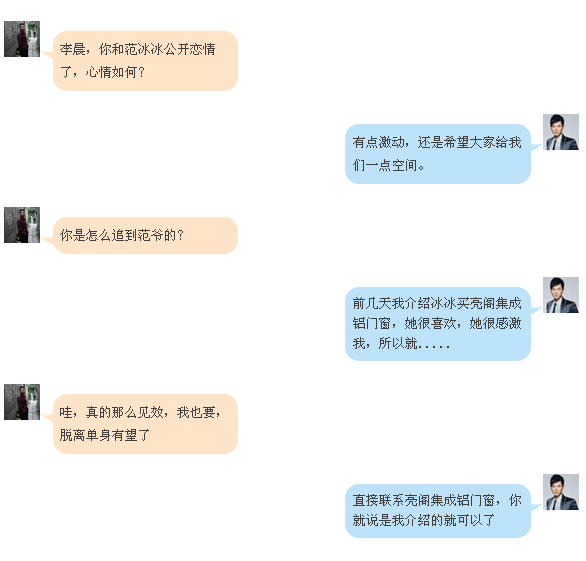586x561 pixels.
Task: Click the tail pointer of the 你是怎么追到范爷的 bubble
Action: pyautogui.click(x=48, y=240)
